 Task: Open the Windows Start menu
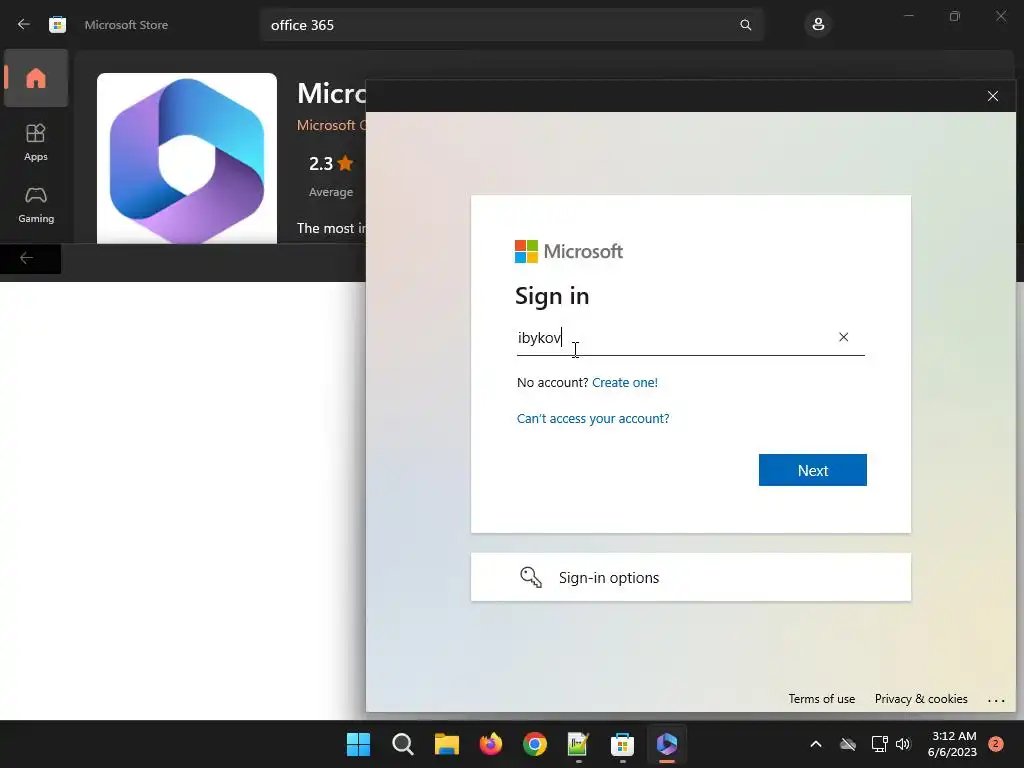(x=358, y=744)
